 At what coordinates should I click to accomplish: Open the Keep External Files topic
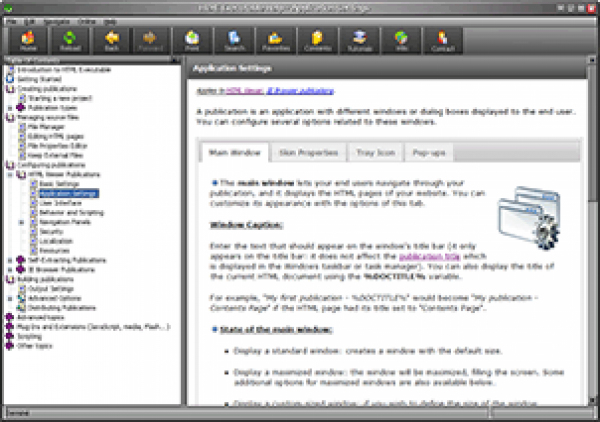point(55,155)
